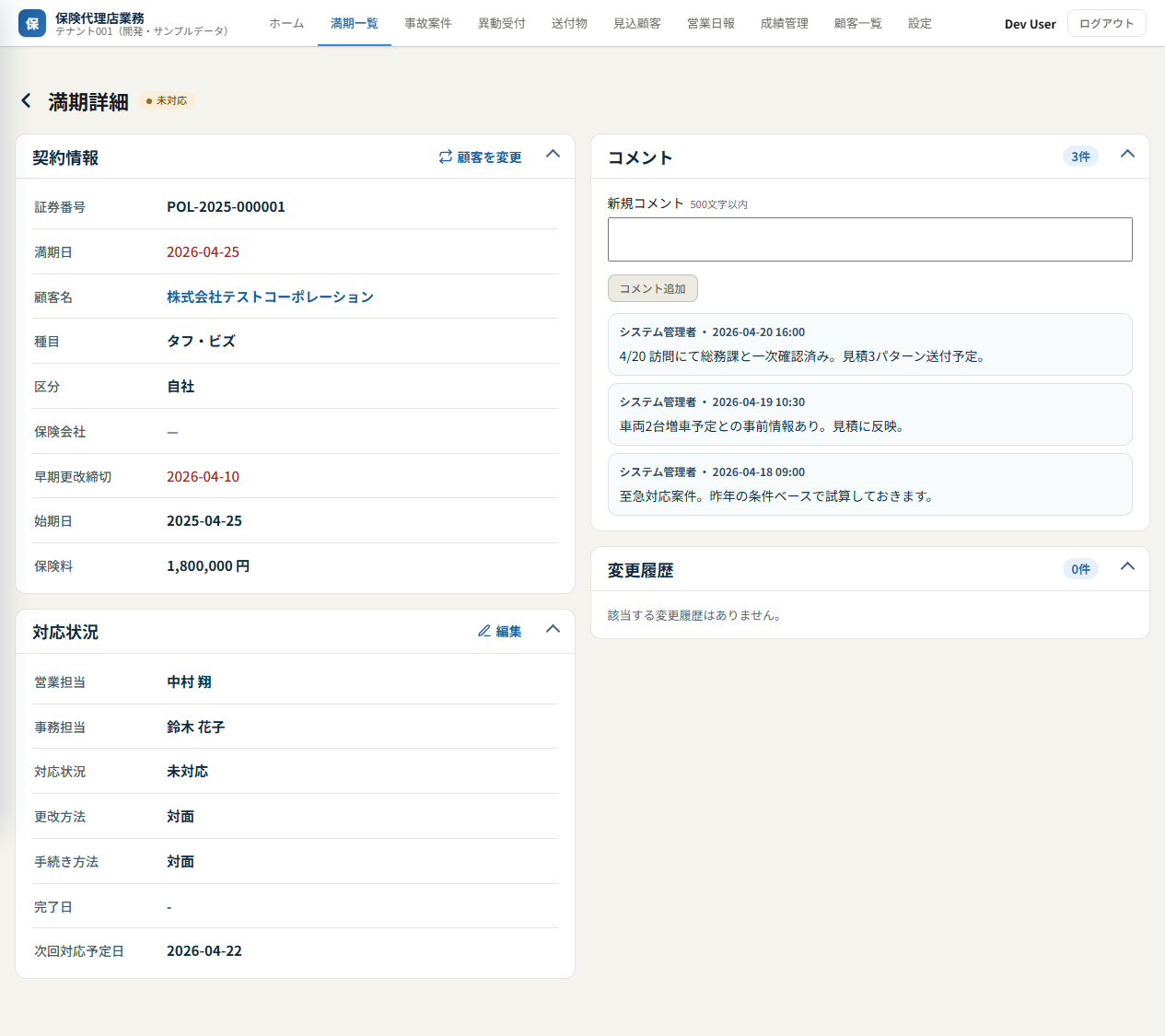
Task: Collapse the コメント panel
Action: click(x=1127, y=154)
